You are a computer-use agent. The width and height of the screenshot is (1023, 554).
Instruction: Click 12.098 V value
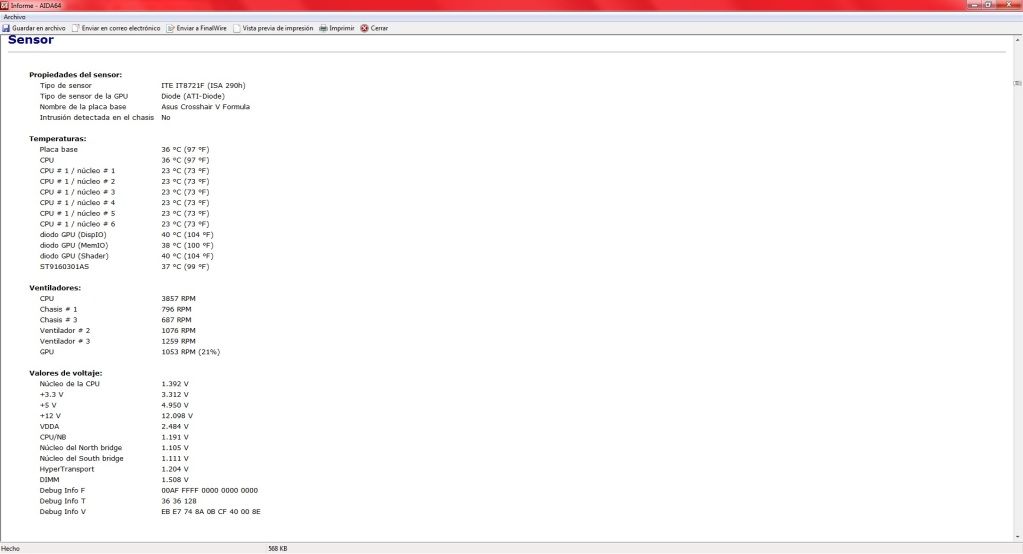tap(177, 416)
